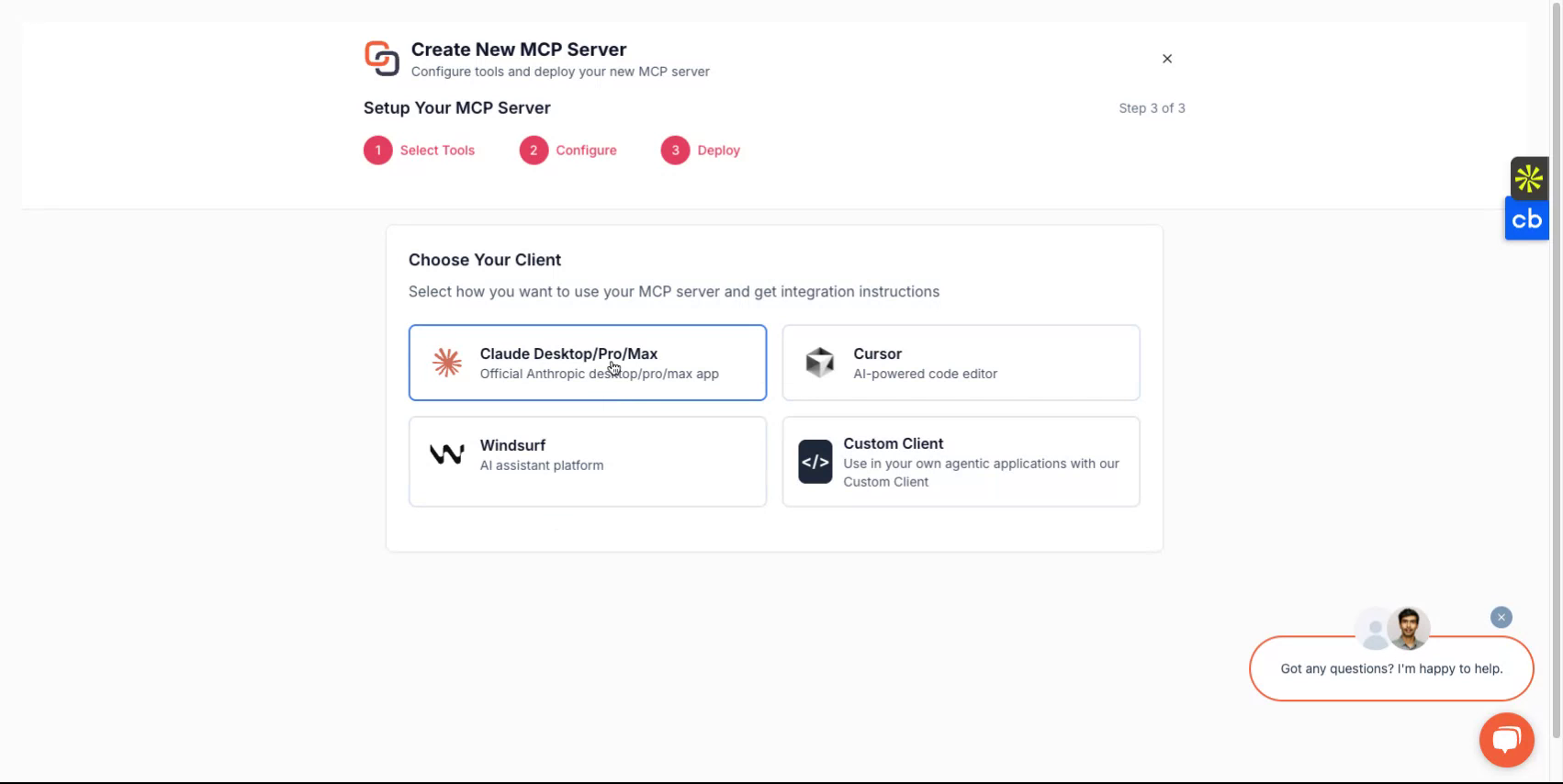Click the step 2 numbered circle

pyautogui.click(x=534, y=151)
